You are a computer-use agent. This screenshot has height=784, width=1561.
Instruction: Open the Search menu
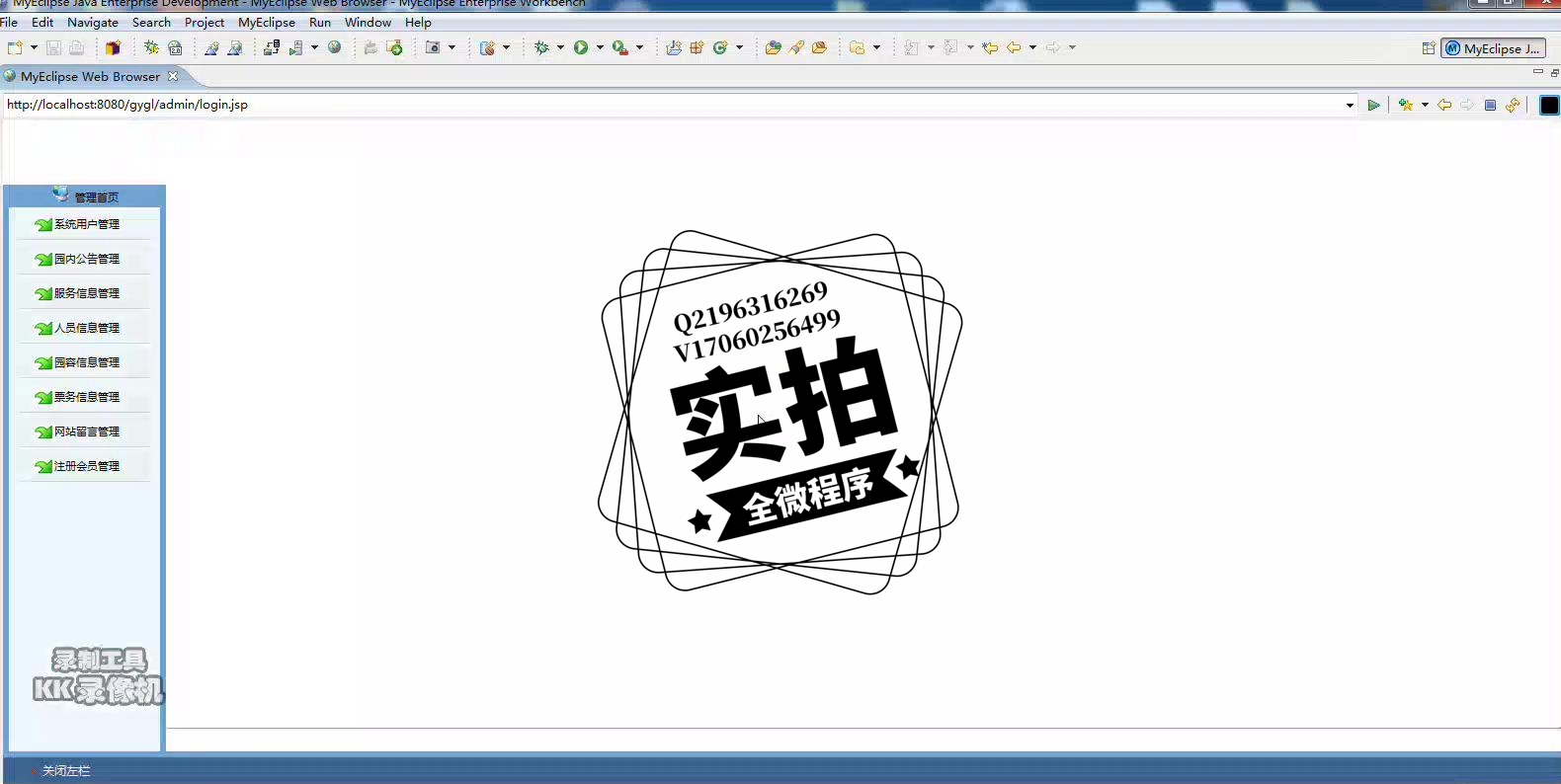coord(151,22)
